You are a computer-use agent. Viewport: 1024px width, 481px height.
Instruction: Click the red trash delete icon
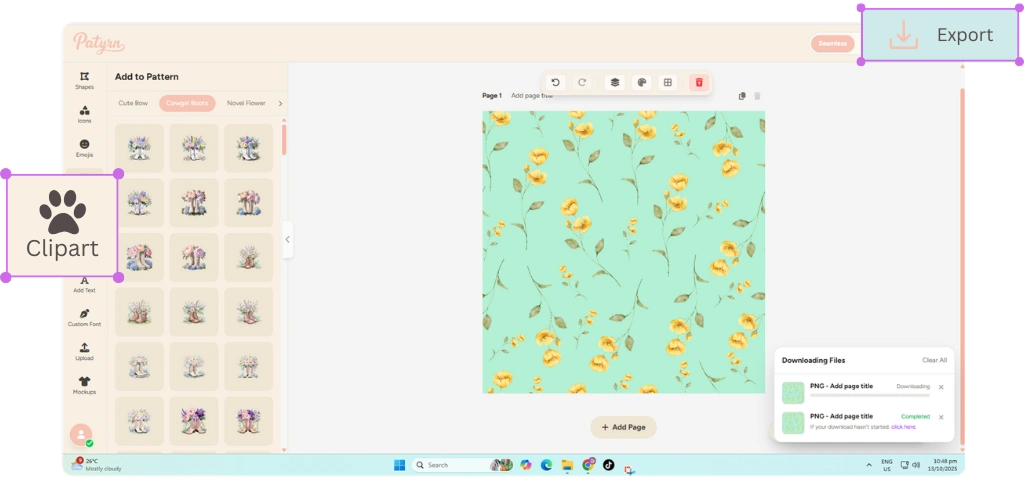click(699, 83)
